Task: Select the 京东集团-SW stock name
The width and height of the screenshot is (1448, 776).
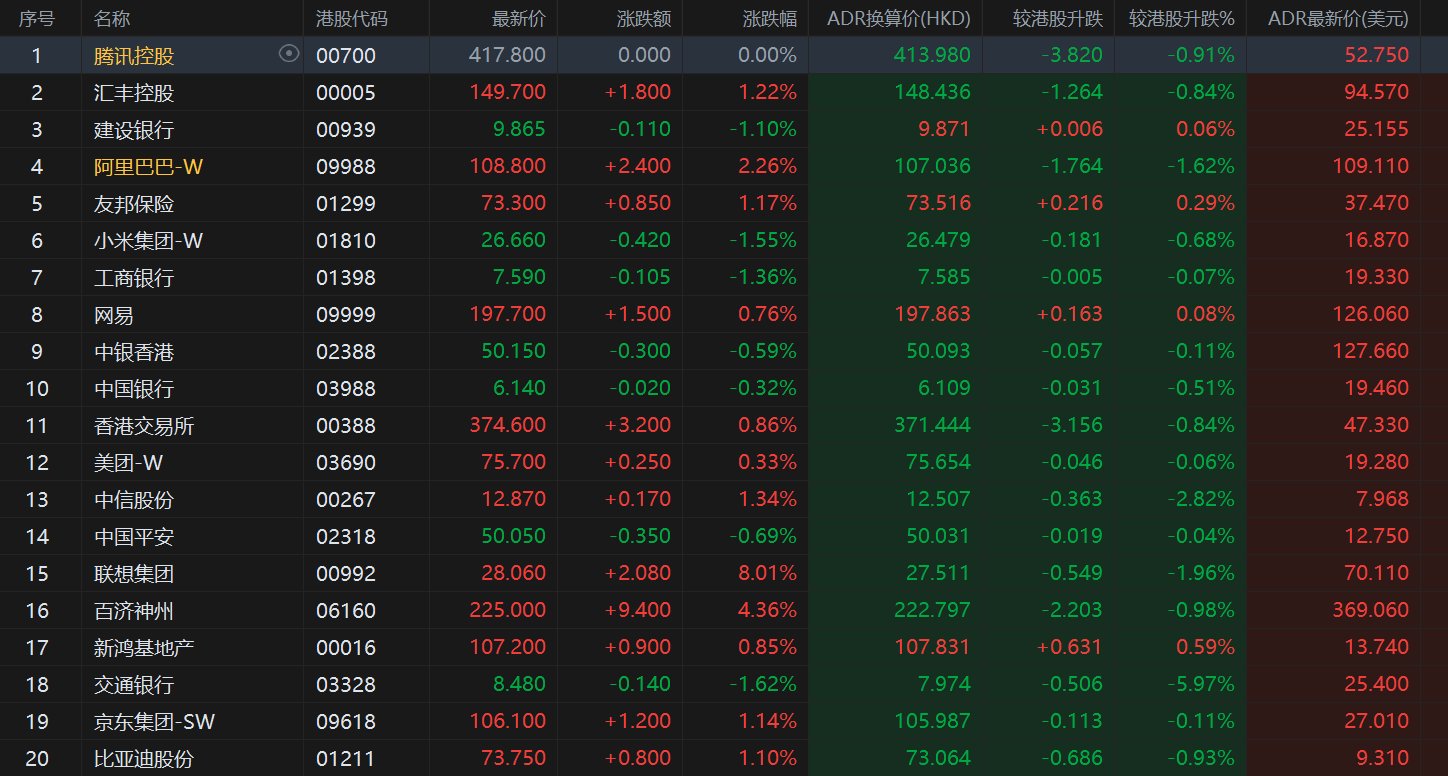Action: point(154,721)
